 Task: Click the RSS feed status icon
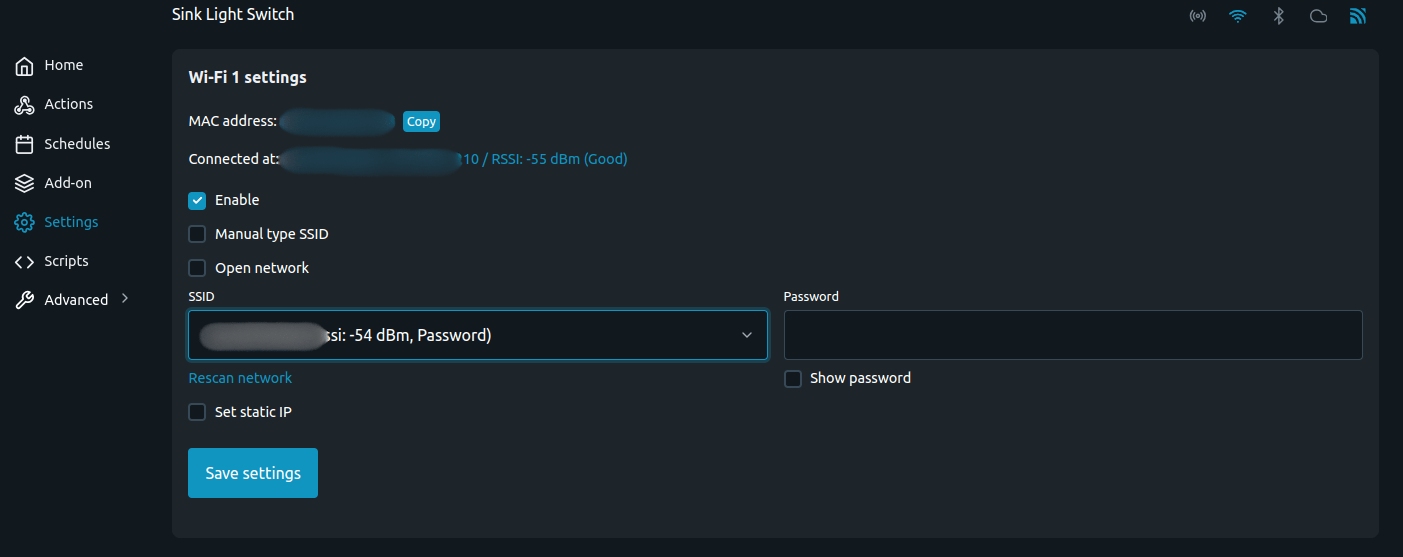click(1358, 16)
